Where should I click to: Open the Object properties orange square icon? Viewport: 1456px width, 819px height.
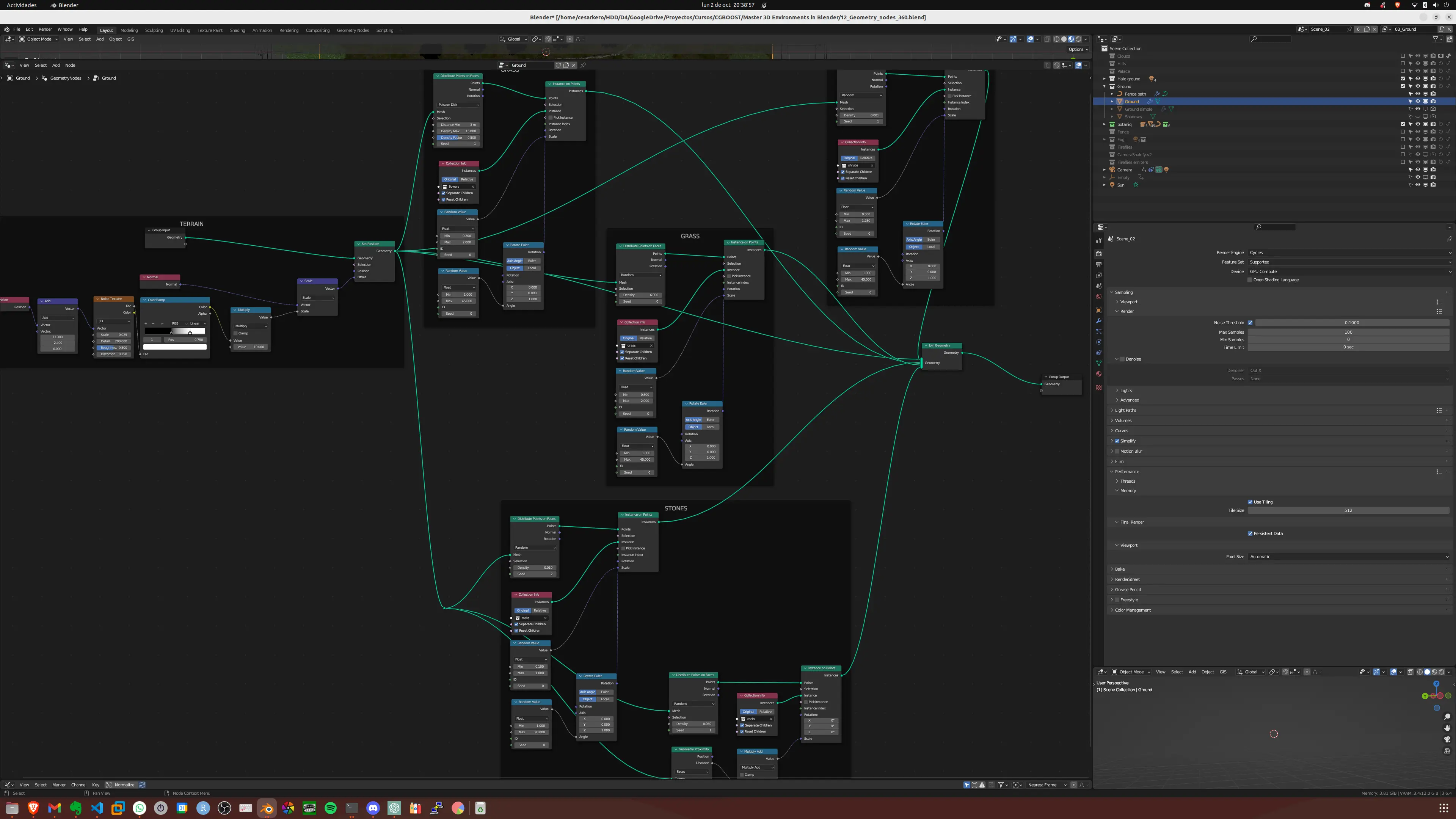(1099, 310)
